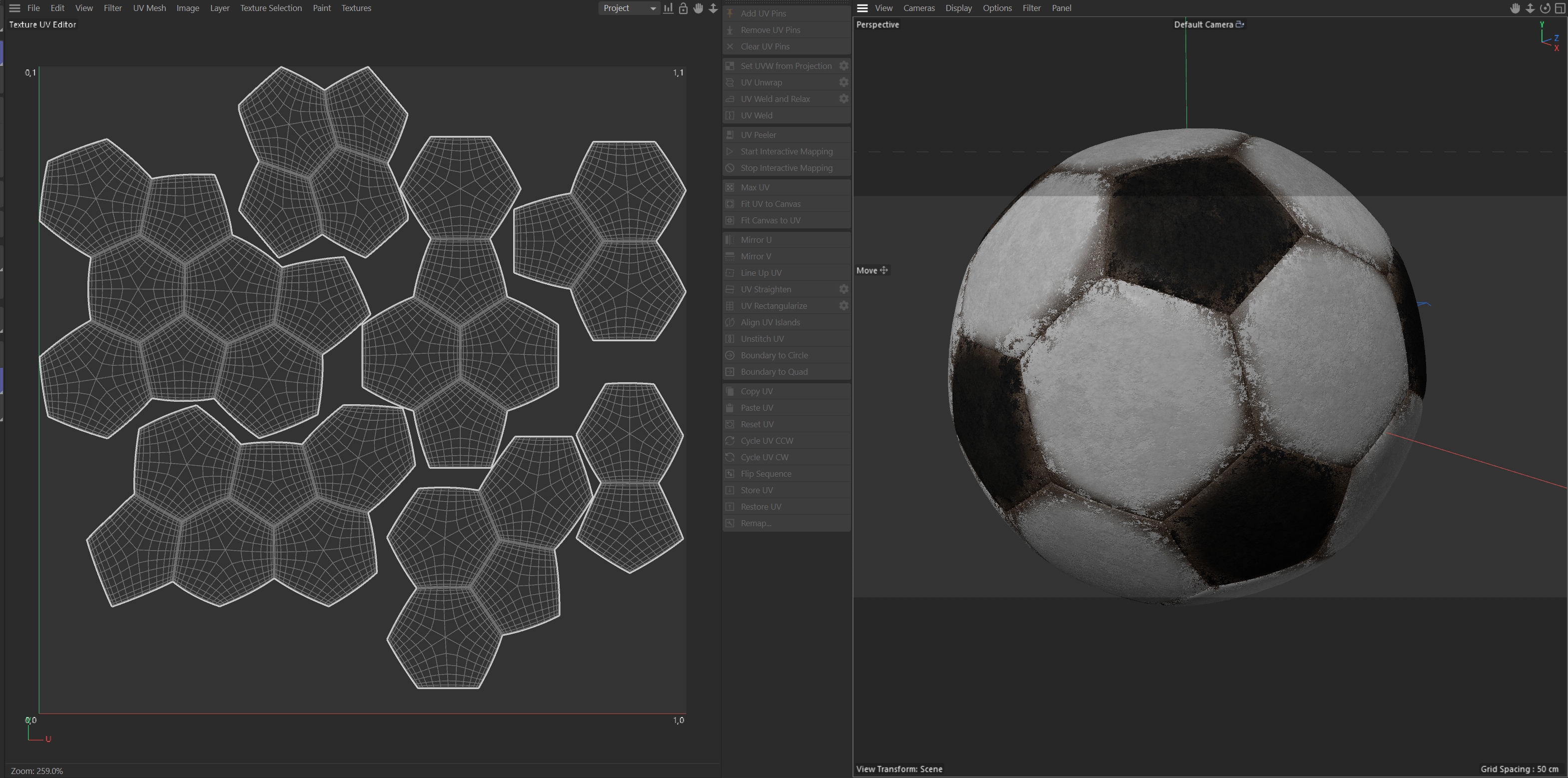Click the UV editor histogram icon
The height and width of the screenshot is (778, 1568).
pyautogui.click(x=669, y=8)
